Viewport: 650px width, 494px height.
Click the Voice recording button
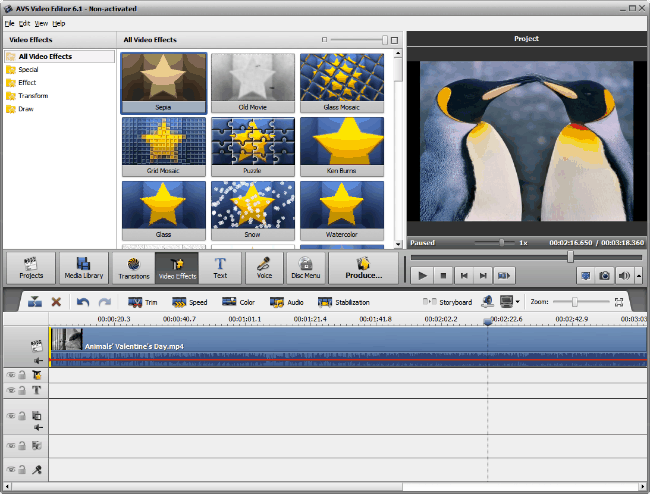264,267
